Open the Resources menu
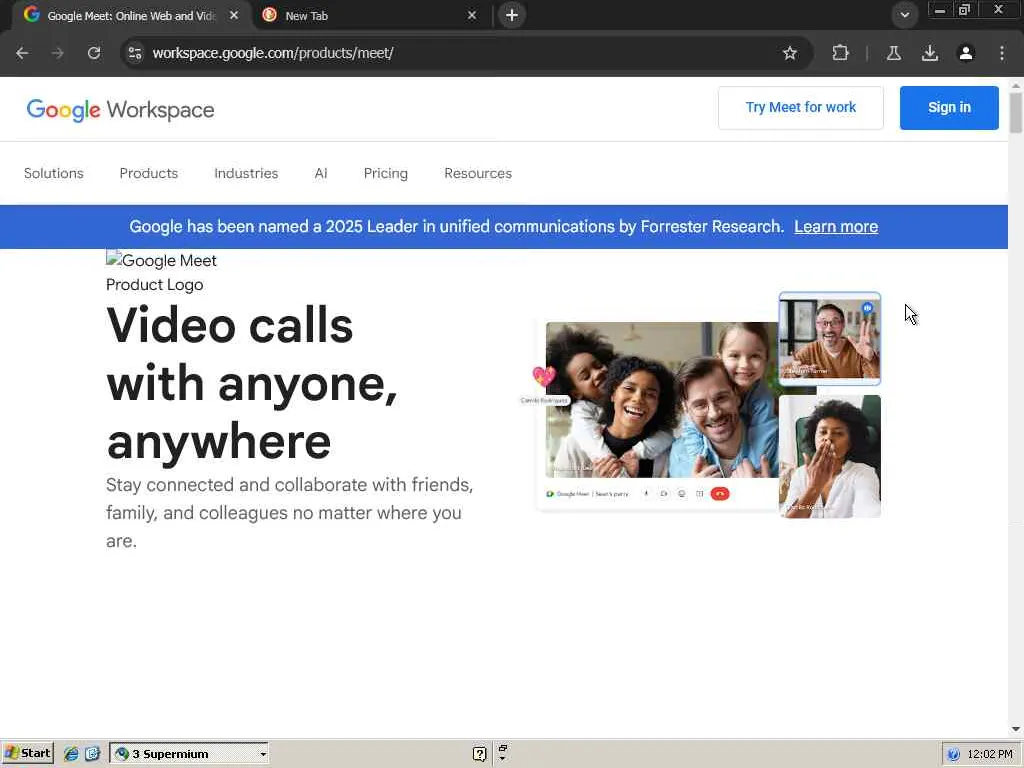1024x768 pixels. pos(478,173)
